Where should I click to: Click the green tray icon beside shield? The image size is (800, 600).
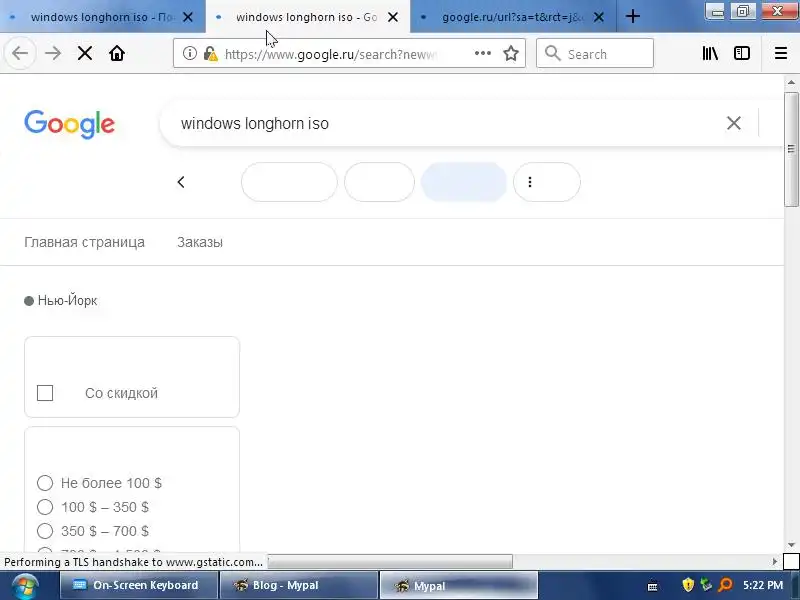click(706, 585)
